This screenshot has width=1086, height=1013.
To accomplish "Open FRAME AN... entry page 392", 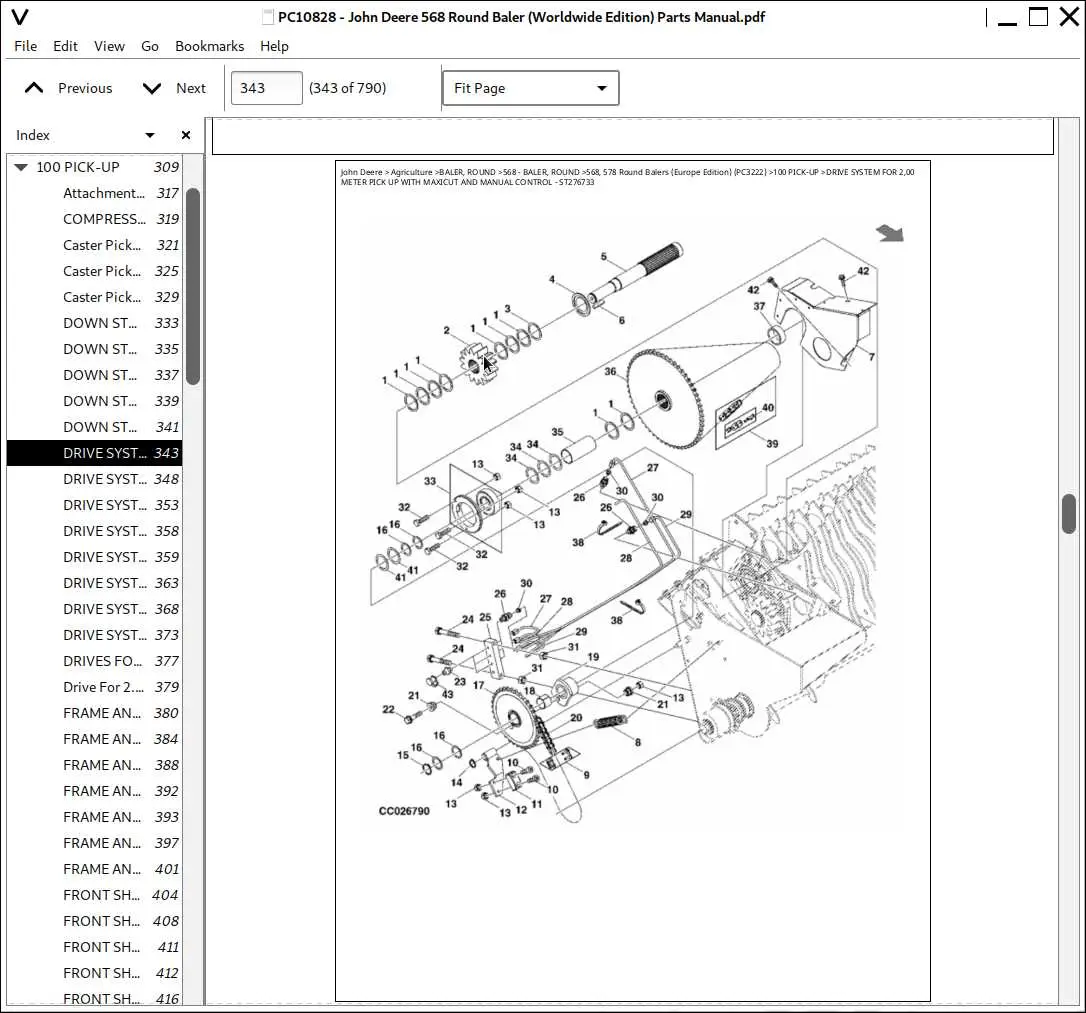I will coord(94,791).
